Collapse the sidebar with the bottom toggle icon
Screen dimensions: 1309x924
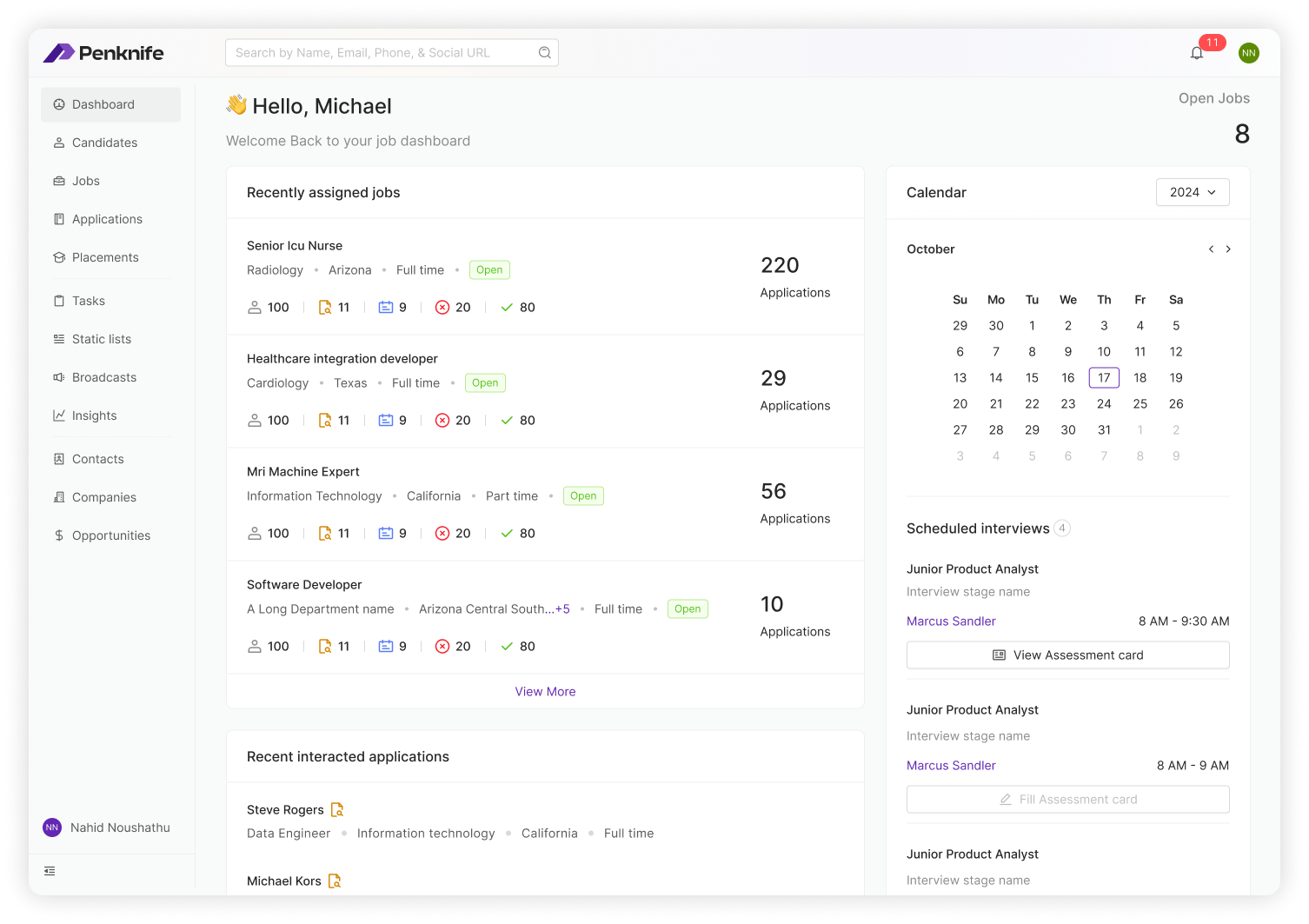coord(50,871)
